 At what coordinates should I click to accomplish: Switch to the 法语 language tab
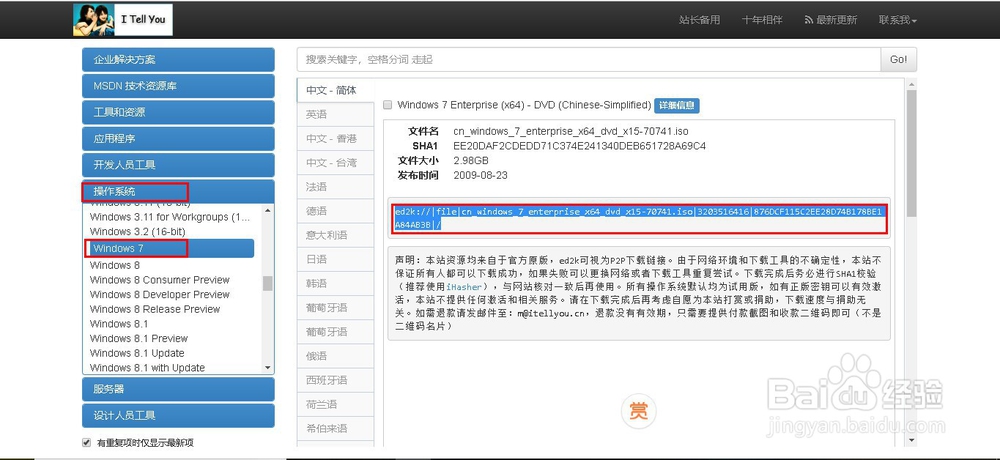[335, 187]
